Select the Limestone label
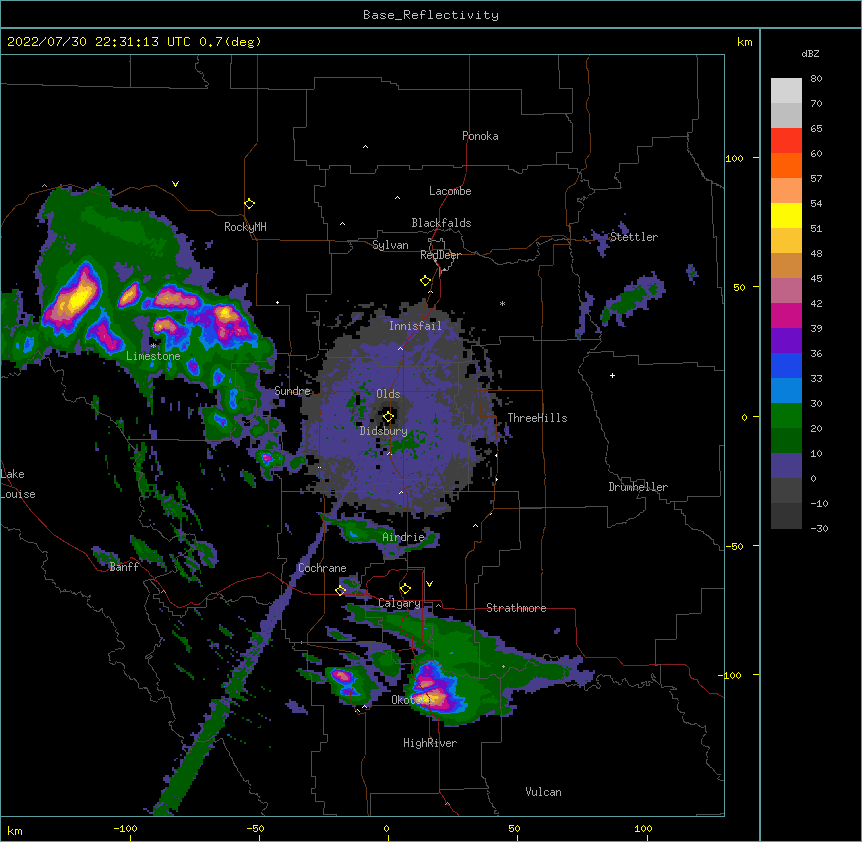 click(x=153, y=356)
